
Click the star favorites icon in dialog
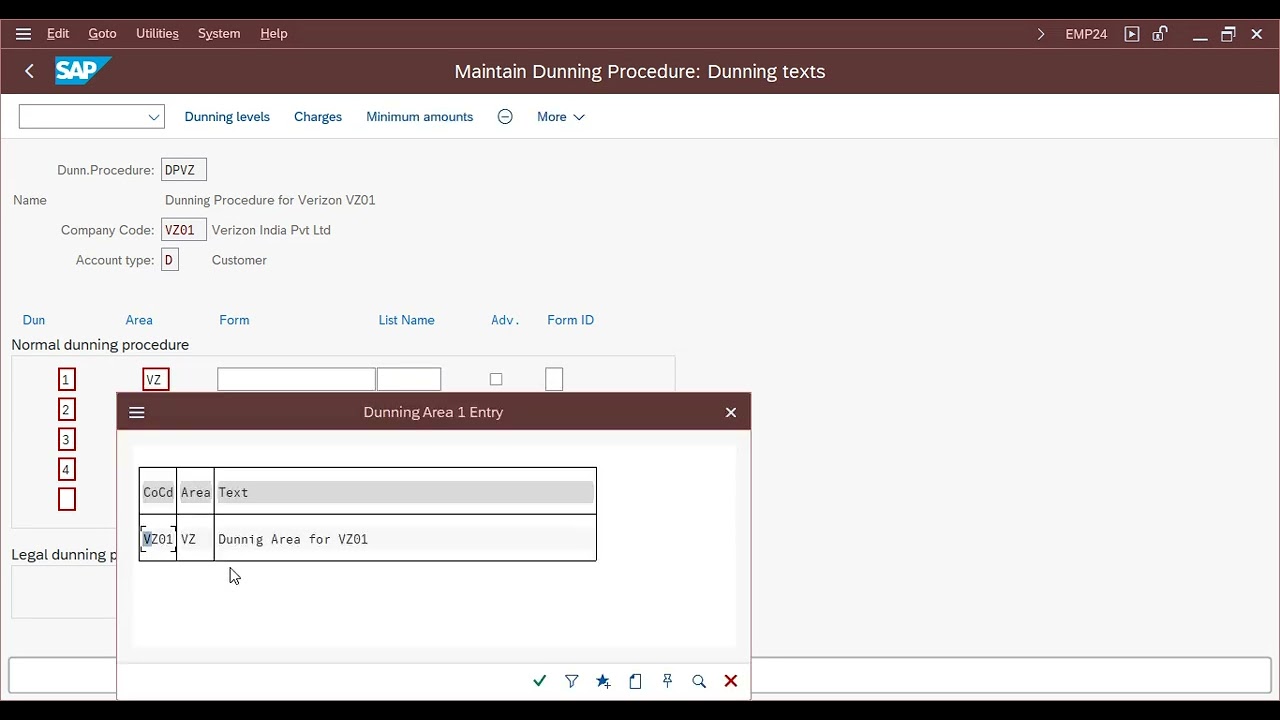click(603, 681)
